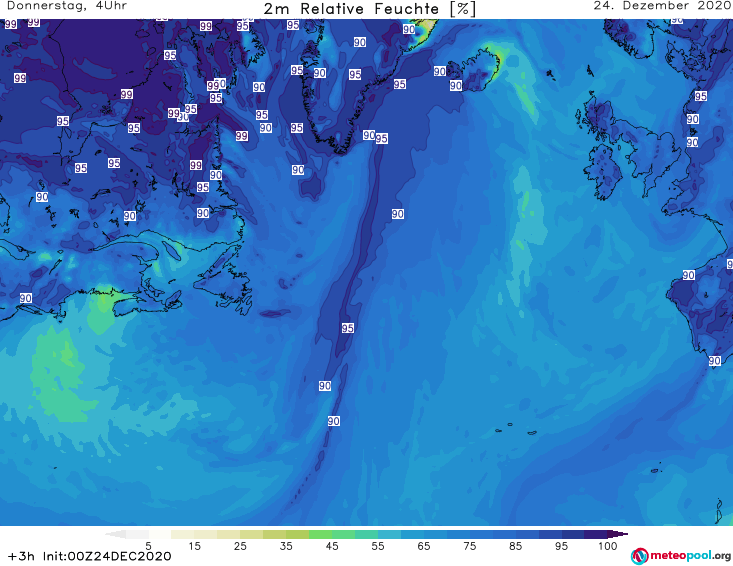733x566 pixels.
Task: Click the '25' tick on the color scale
Action: click(240, 546)
